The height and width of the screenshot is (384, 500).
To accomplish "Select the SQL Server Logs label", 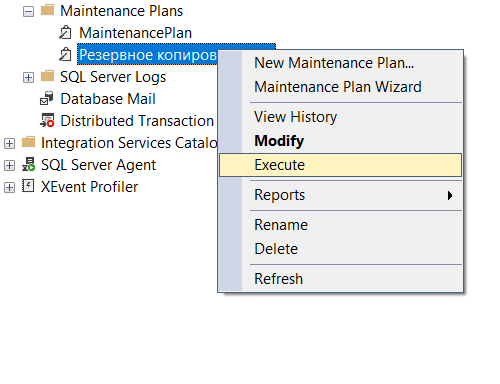I will (x=113, y=77).
